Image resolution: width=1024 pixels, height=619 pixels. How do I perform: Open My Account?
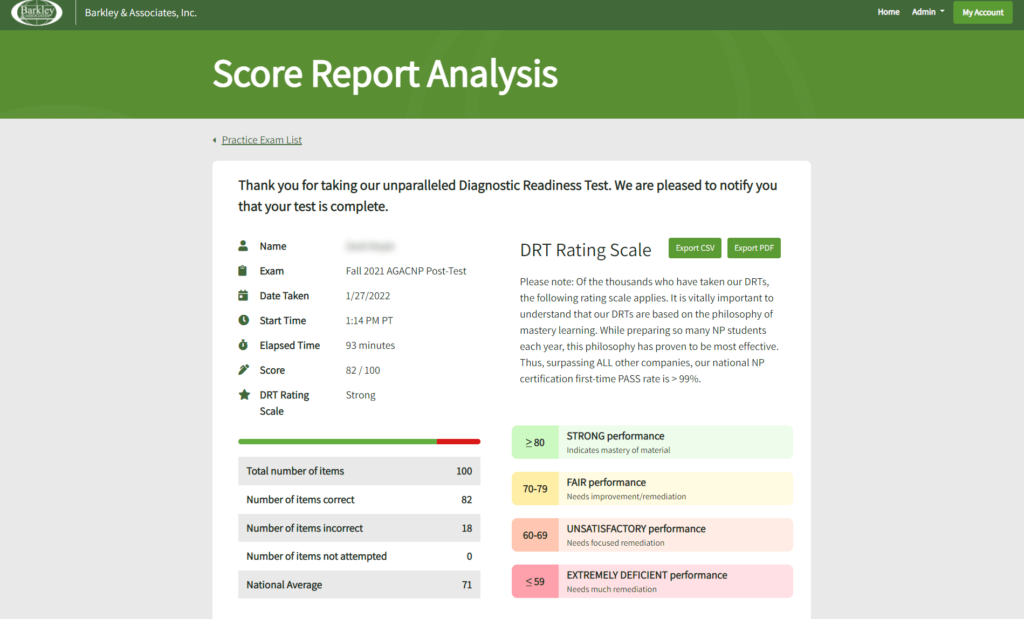click(982, 12)
